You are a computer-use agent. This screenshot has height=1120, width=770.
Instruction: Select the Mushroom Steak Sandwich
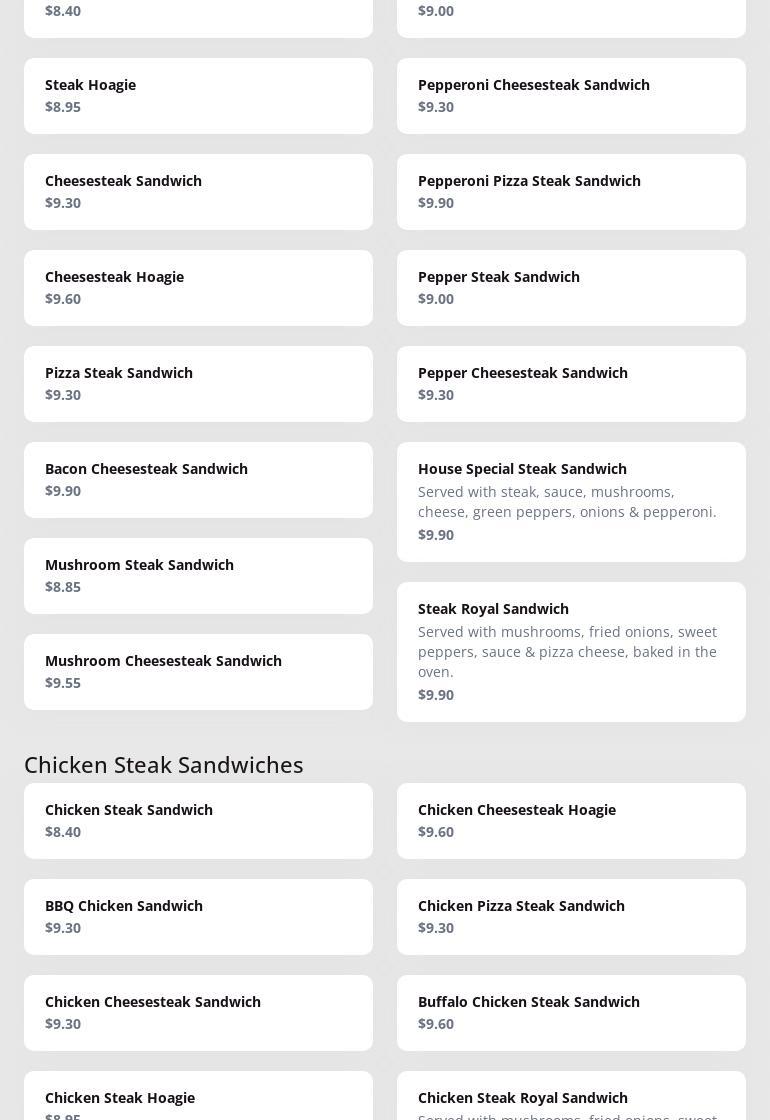(198, 576)
